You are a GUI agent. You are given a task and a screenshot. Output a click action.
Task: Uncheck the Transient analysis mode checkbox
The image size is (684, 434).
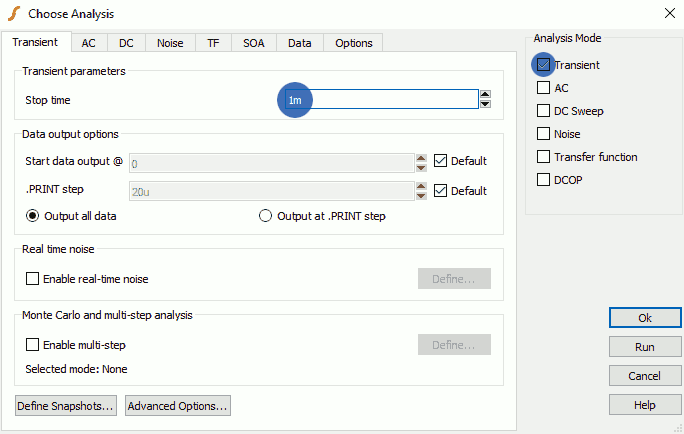[544, 65]
